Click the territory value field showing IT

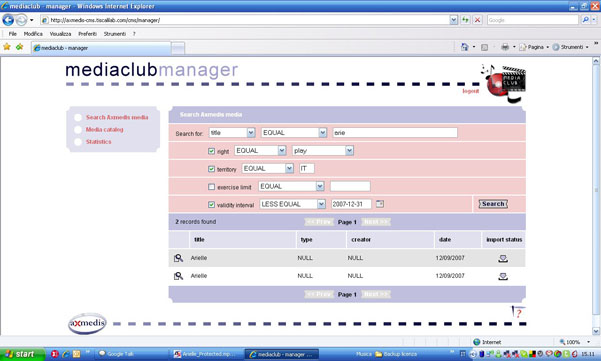coord(307,168)
